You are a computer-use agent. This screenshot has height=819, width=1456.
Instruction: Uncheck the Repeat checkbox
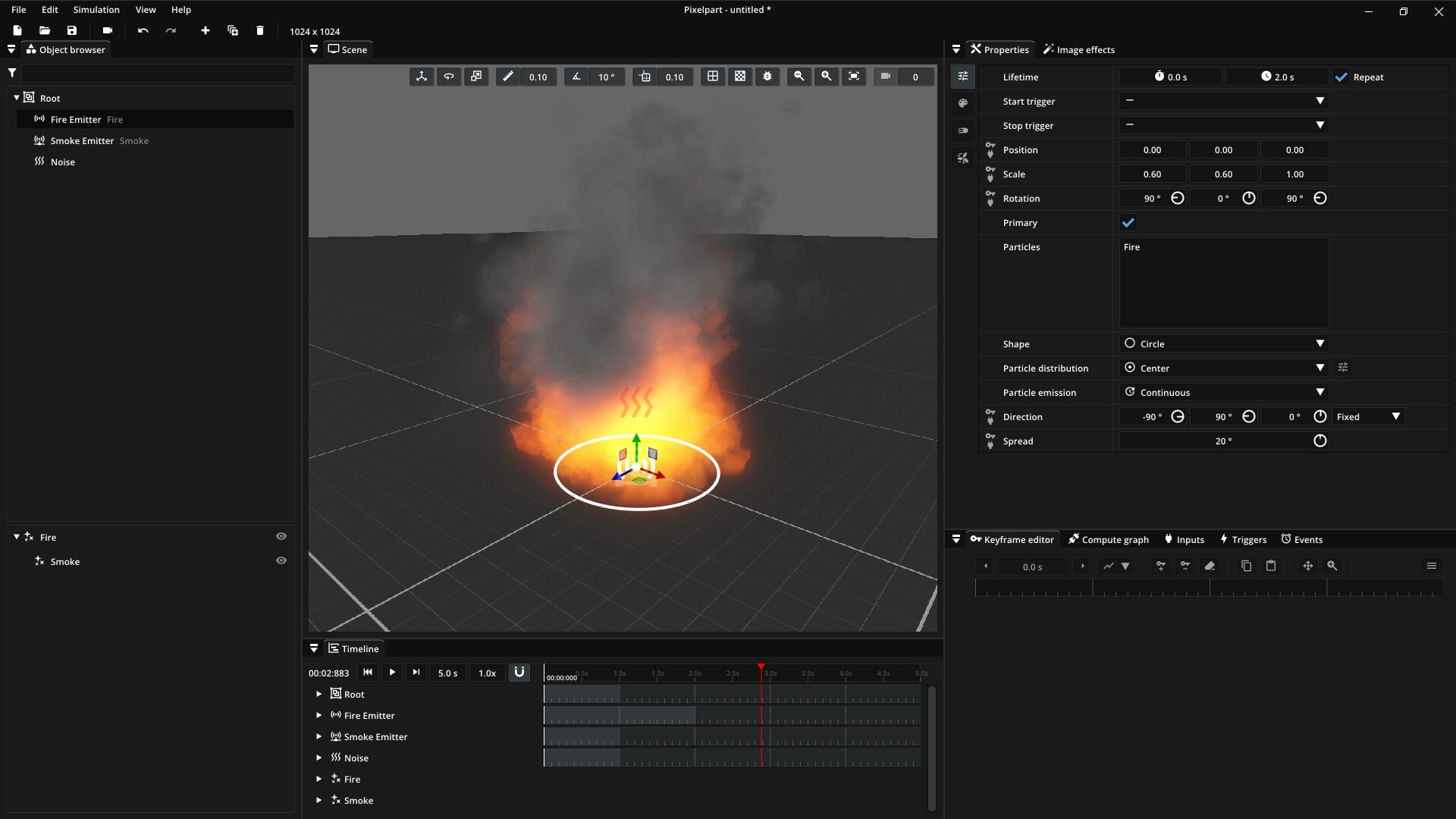pos(1341,77)
